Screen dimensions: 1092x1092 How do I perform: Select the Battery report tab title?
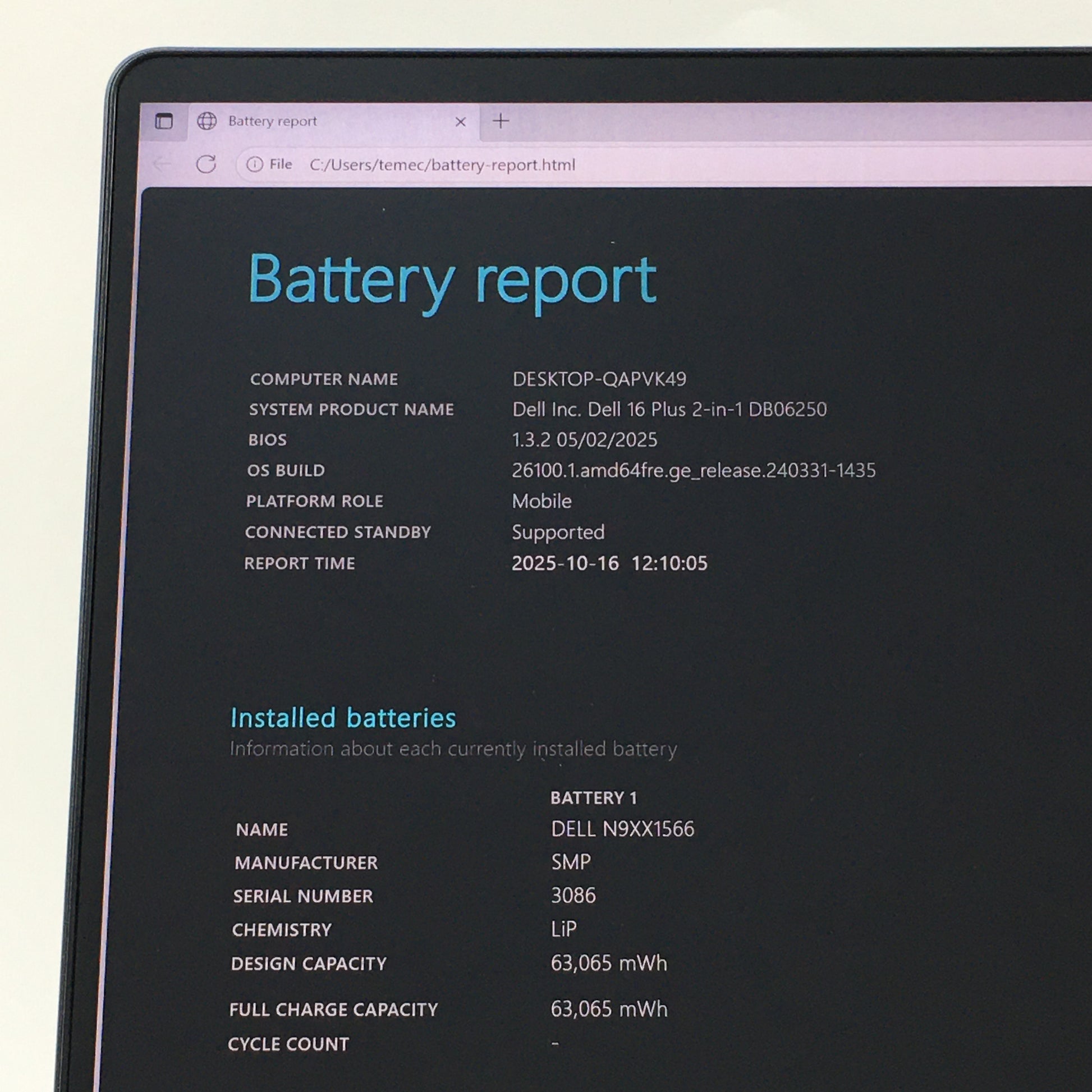coord(272,121)
